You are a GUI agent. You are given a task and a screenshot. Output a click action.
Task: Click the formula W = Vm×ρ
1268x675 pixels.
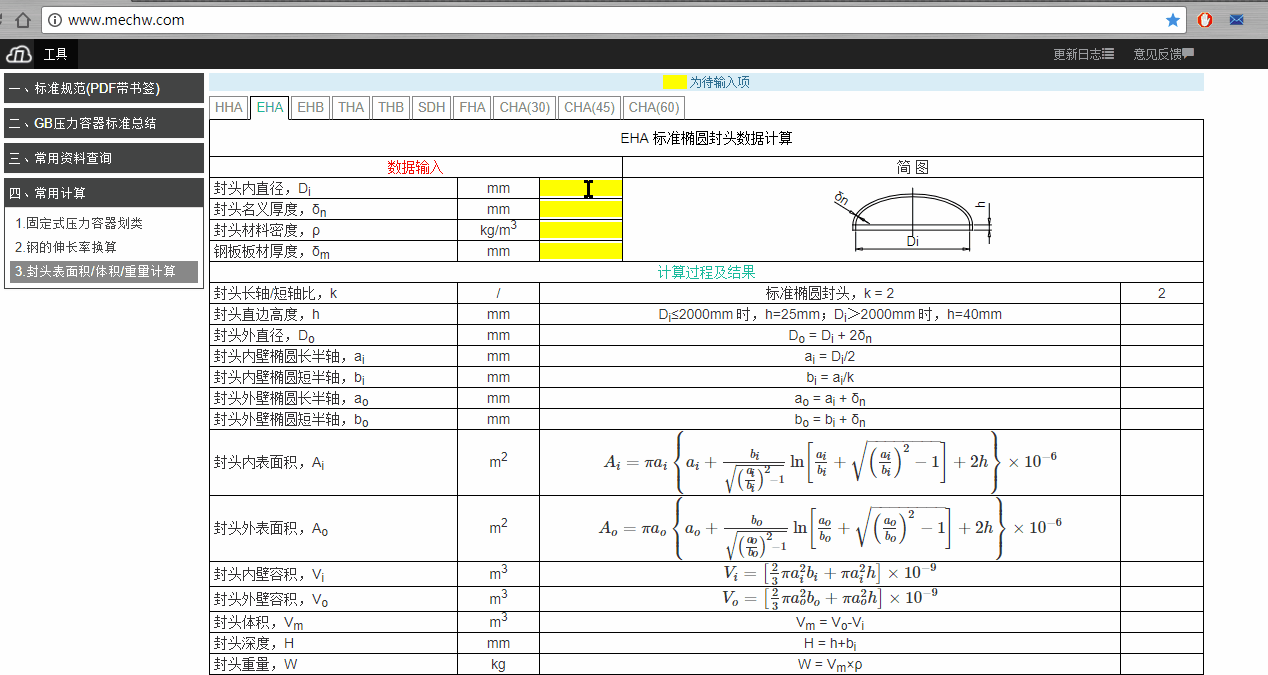coord(830,664)
